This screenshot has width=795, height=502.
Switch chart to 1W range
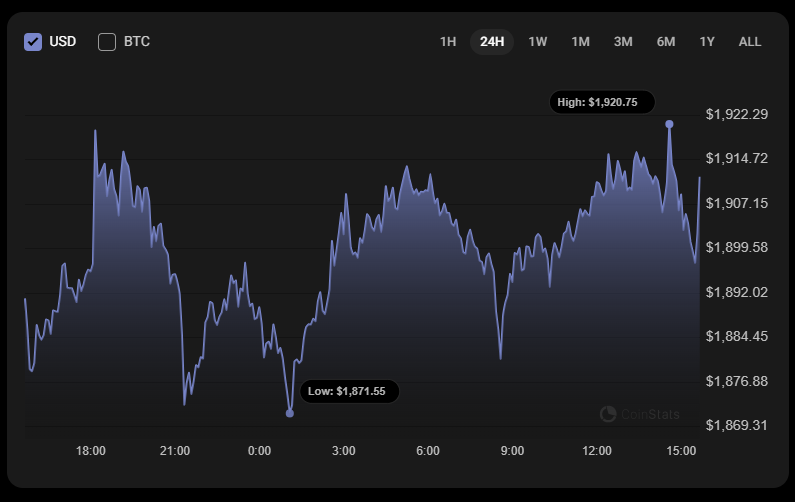tap(537, 42)
